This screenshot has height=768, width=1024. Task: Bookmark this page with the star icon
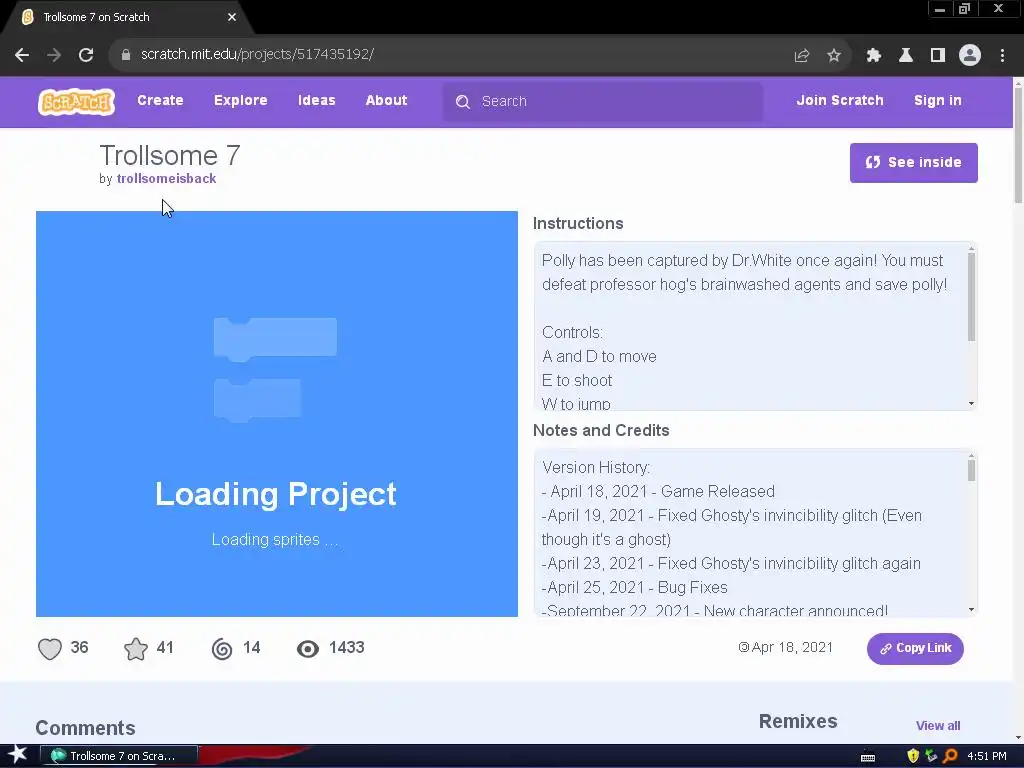[x=834, y=56]
